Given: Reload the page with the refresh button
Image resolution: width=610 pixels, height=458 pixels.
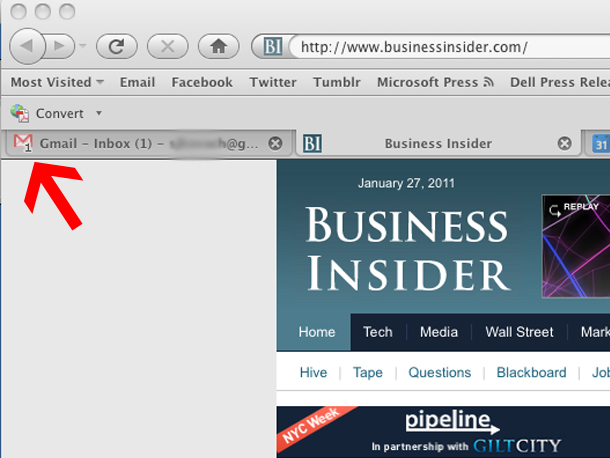Looking at the screenshot, I should tap(117, 46).
